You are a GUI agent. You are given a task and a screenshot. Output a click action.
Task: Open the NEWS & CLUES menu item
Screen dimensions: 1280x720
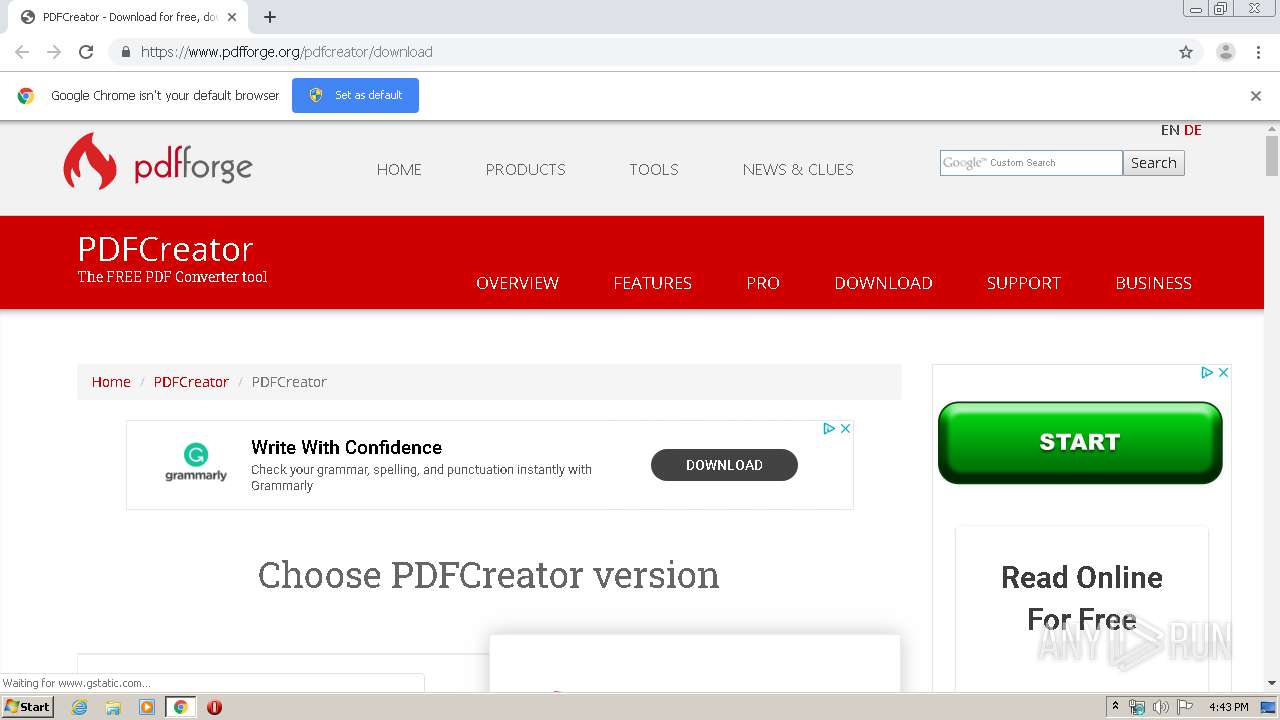point(798,169)
